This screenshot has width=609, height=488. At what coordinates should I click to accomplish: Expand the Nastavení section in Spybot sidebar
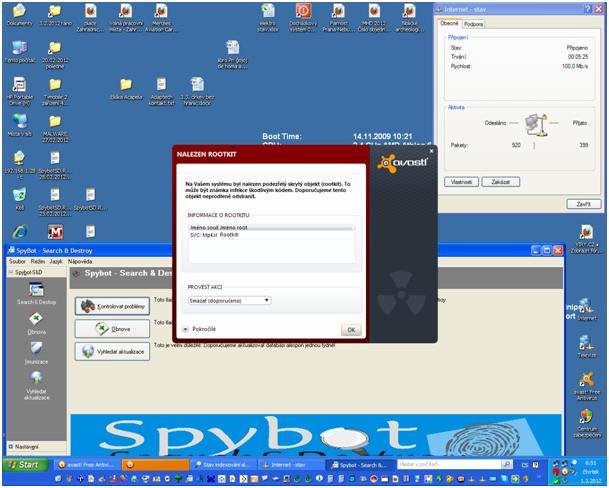36,447
